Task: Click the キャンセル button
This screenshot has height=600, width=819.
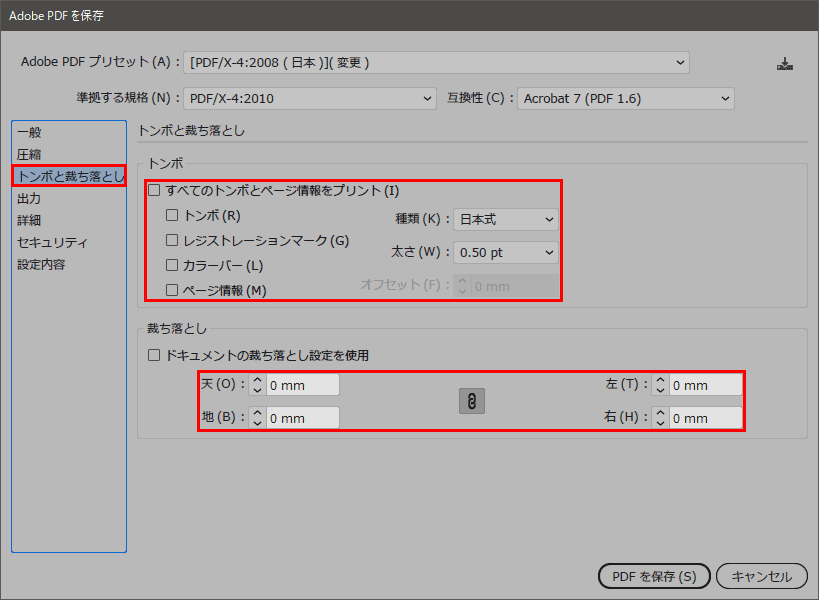Action: tap(761, 576)
